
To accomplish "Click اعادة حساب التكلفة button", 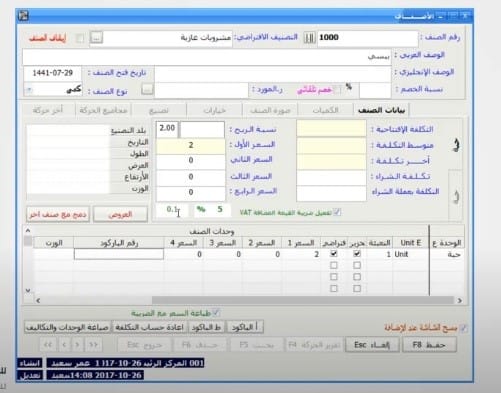I will pos(149,327).
